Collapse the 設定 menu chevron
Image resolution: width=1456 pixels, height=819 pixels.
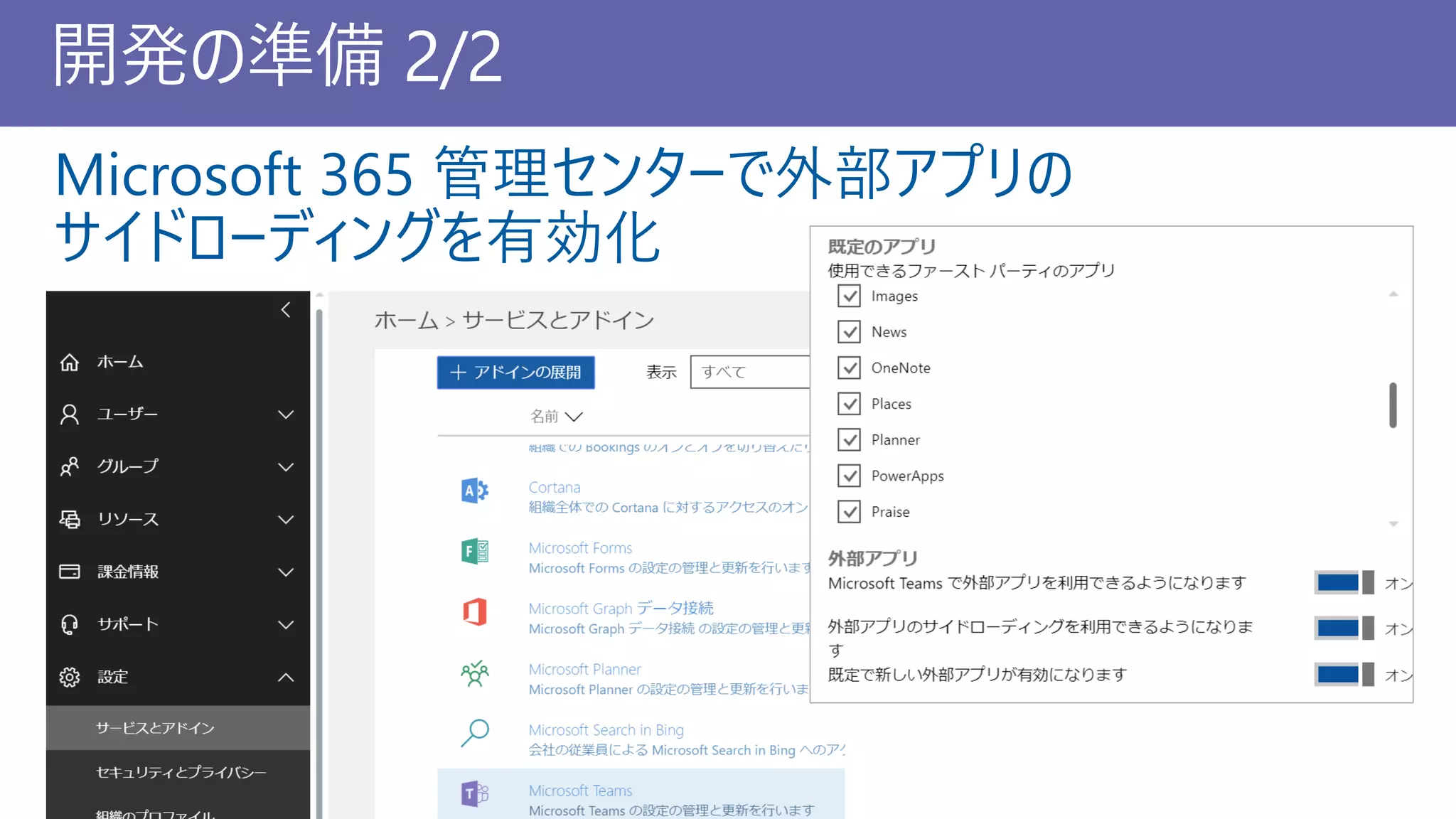(x=286, y=677)
